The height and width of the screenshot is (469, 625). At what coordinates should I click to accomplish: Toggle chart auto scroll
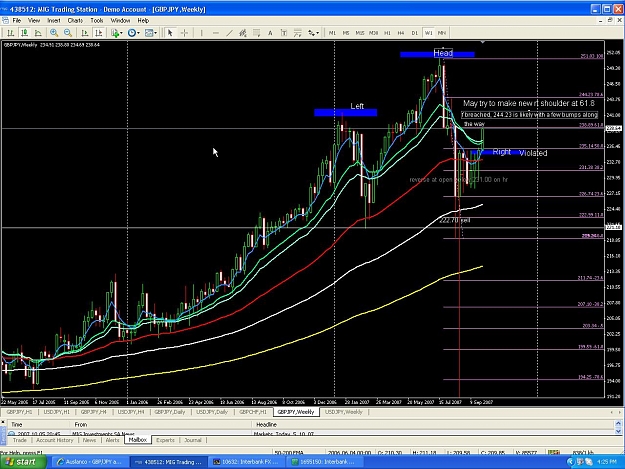85,33
